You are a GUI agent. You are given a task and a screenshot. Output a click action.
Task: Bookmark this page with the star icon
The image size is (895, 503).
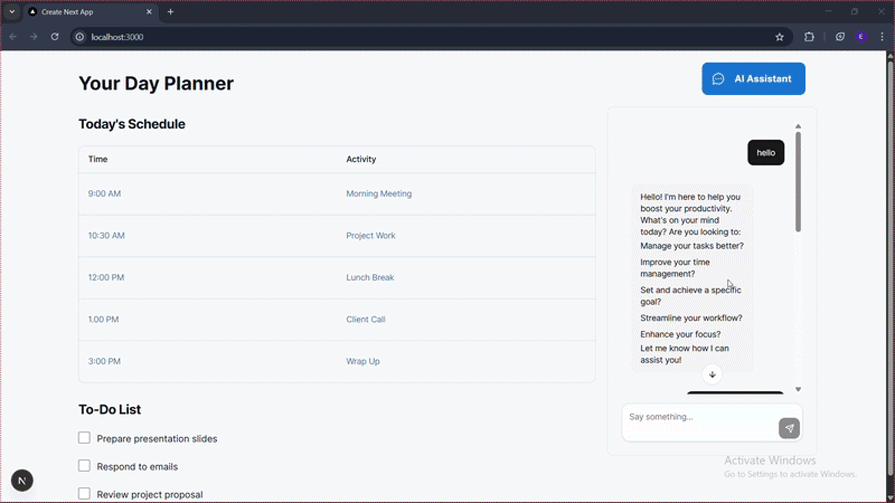pos(780,37)
